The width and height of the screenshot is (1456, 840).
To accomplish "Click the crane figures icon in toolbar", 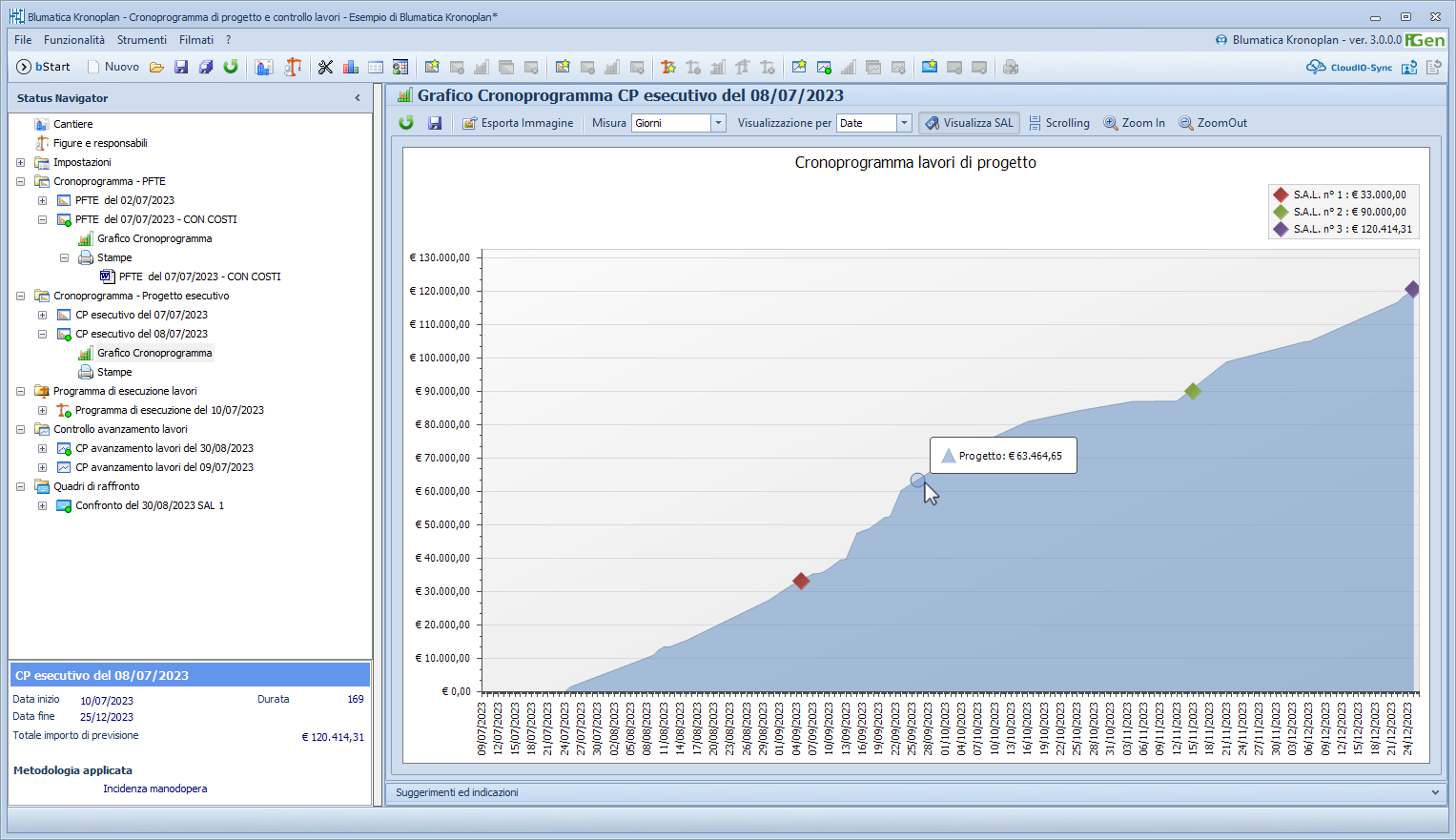I will click(x=293, y=67).
